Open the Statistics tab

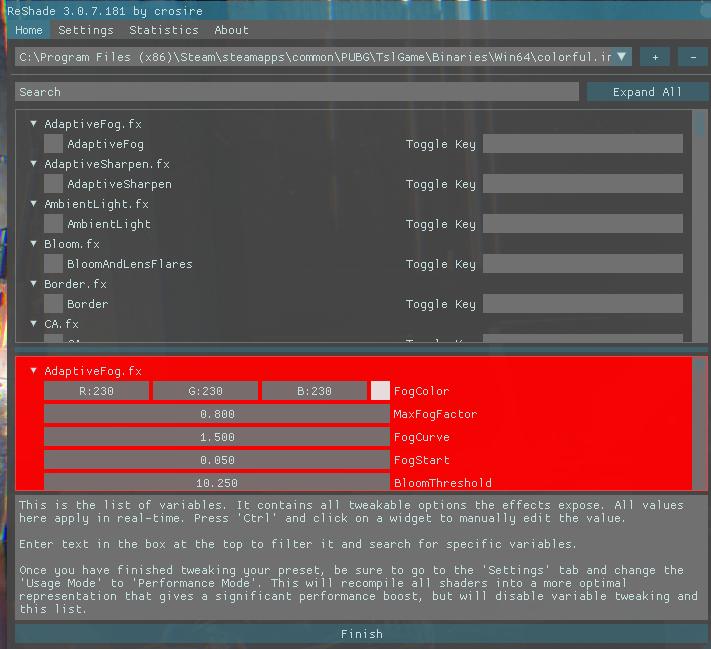[x=164, y=30]
